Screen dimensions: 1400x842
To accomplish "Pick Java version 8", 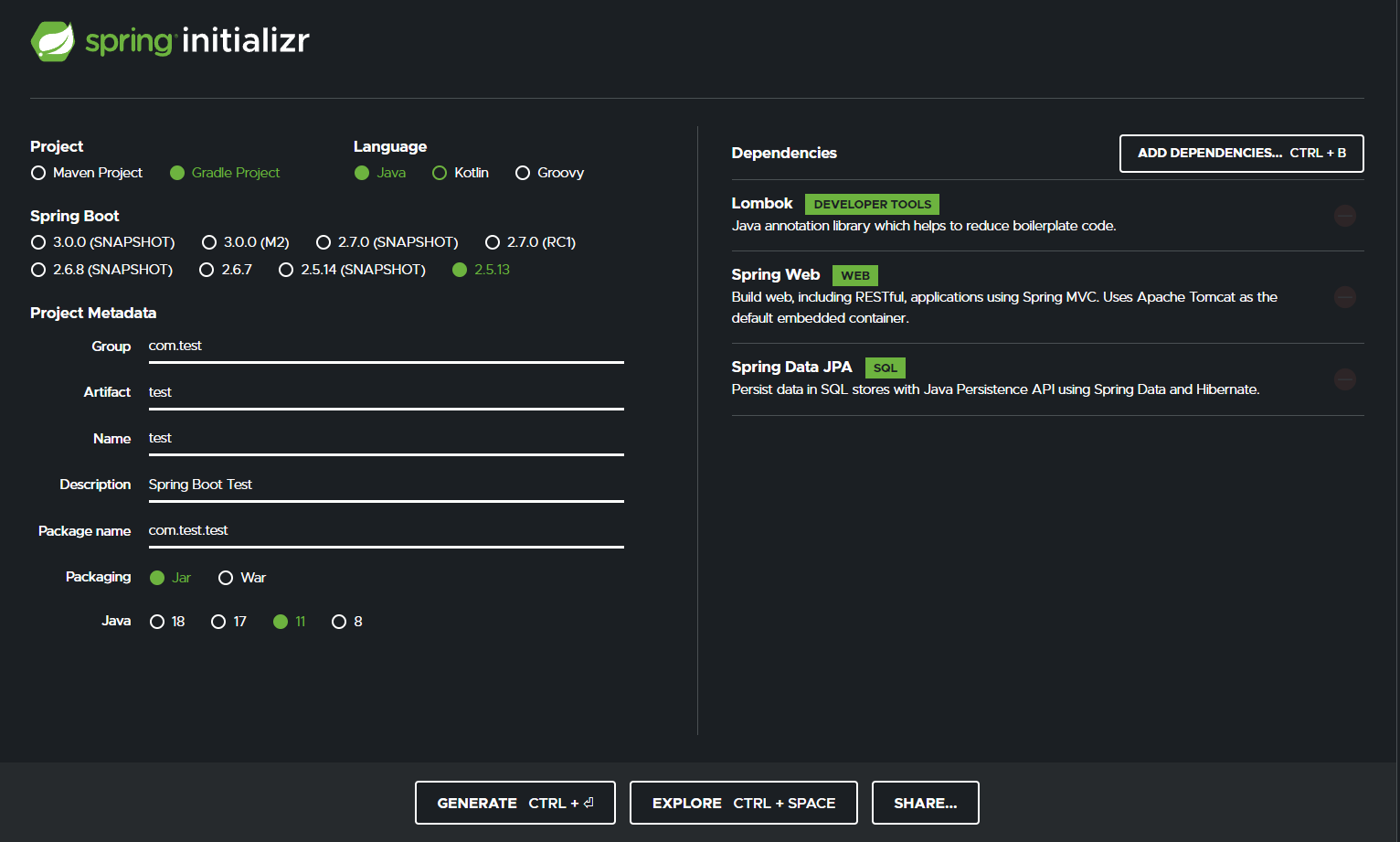I will (x=339, y=622).
